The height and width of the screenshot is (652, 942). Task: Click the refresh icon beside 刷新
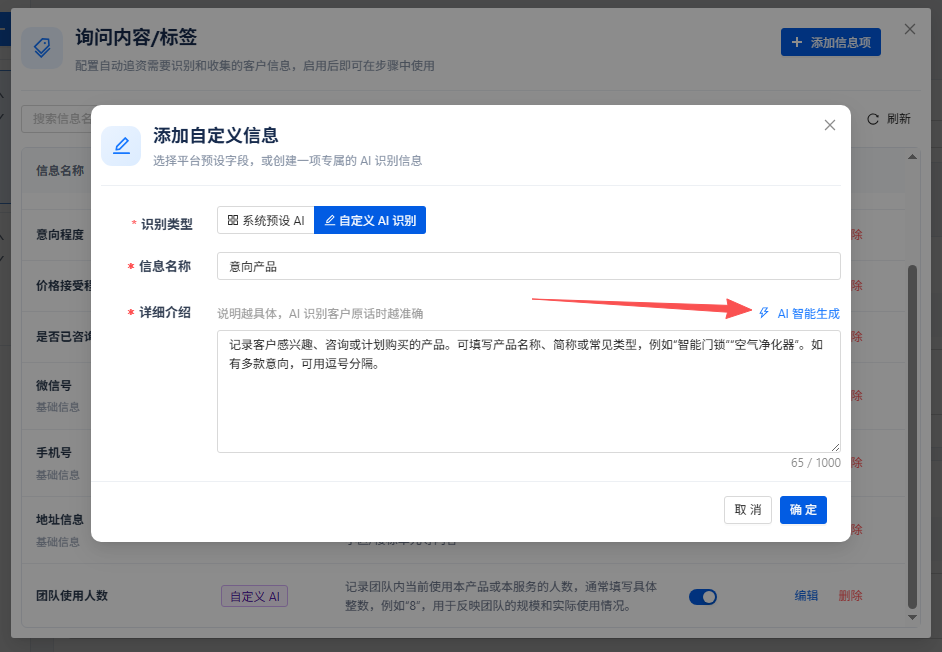point(873,119)
